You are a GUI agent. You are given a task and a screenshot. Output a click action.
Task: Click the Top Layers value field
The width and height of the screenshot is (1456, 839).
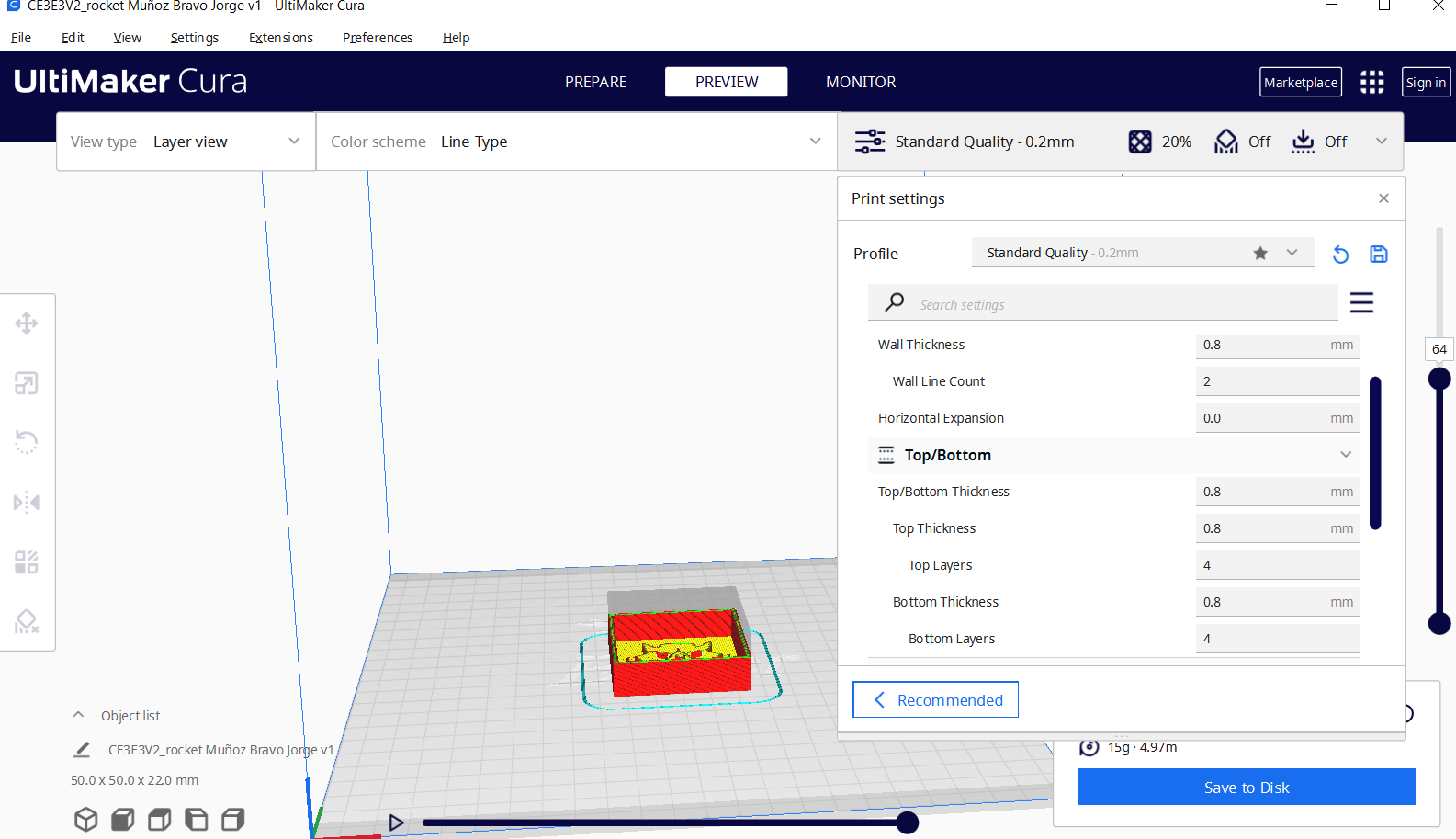click(x=1278, y=565)
